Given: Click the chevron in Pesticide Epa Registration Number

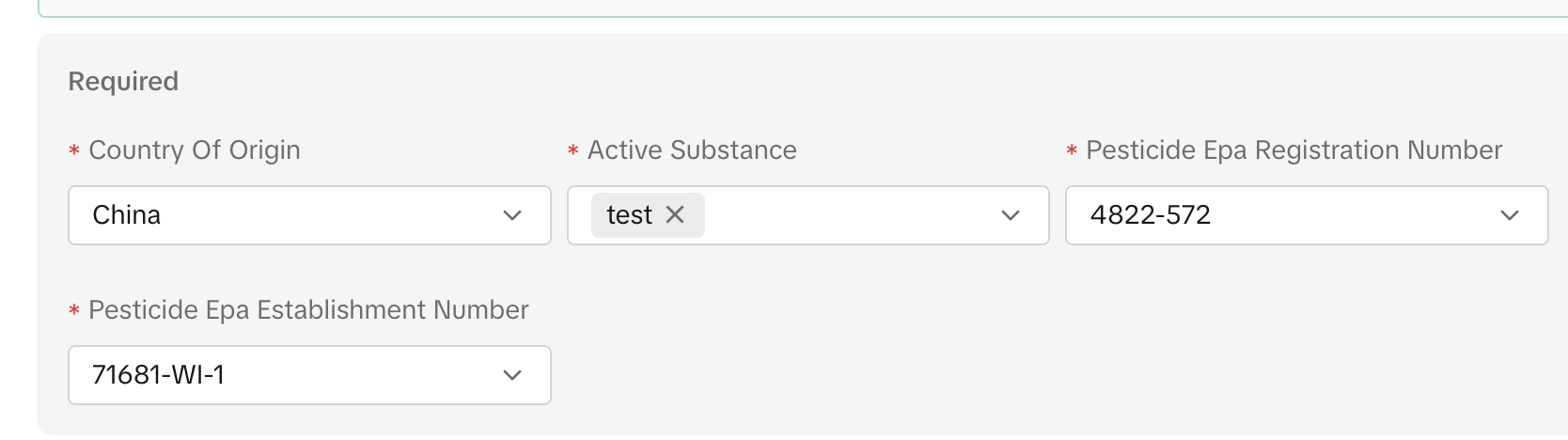Looking at the screenshot, I should pos(1510,215).
